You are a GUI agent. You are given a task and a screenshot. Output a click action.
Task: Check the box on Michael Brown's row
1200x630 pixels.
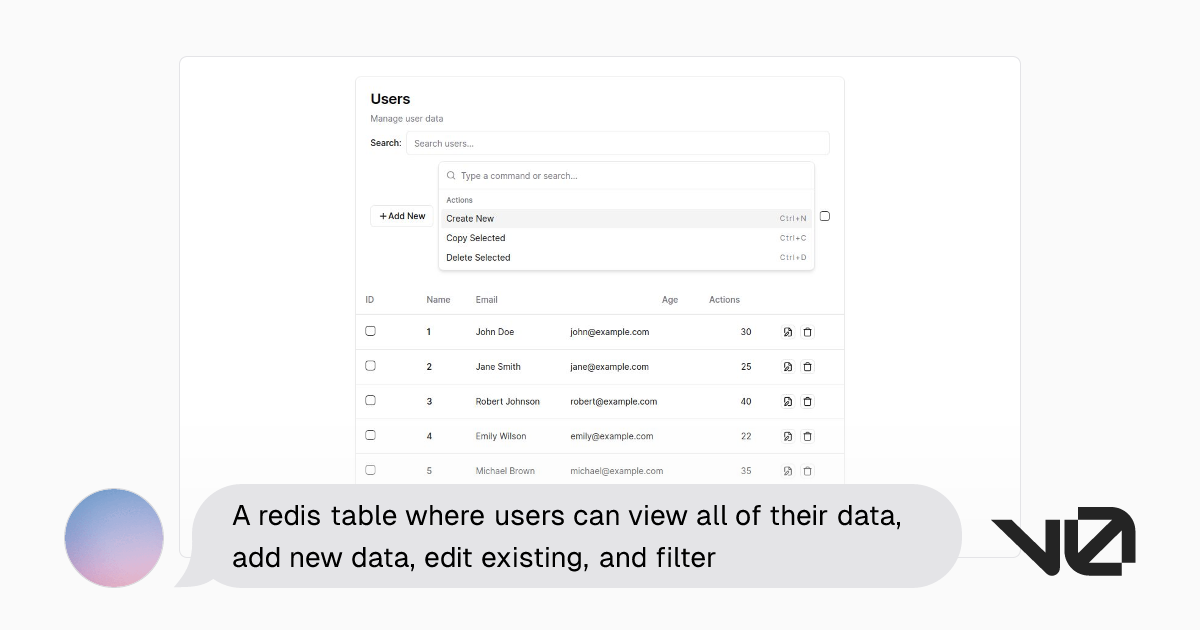[371, 470]
